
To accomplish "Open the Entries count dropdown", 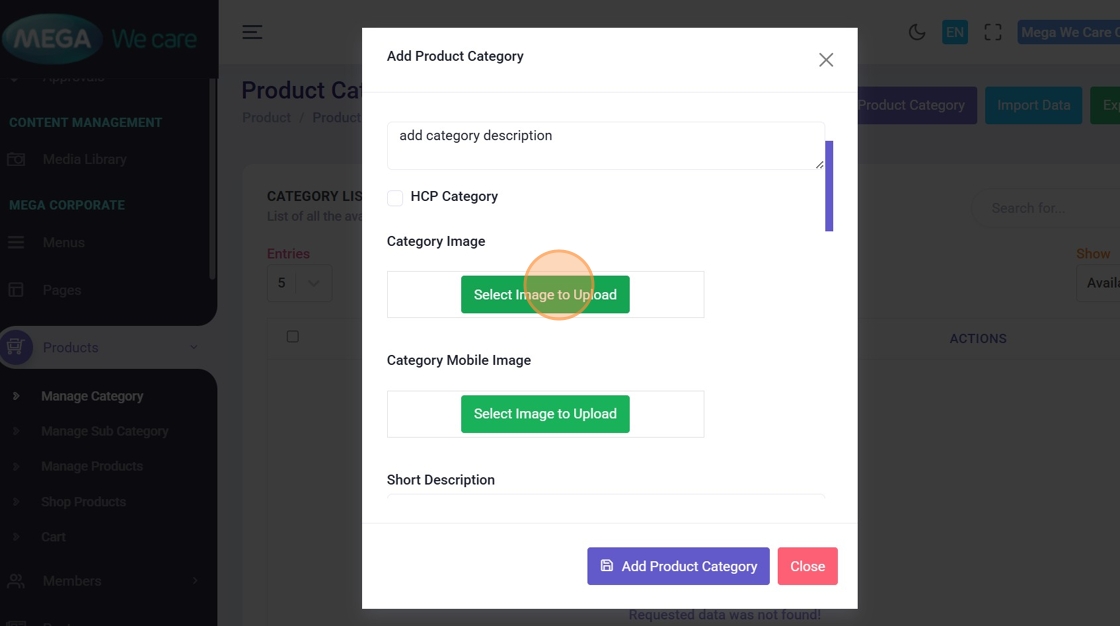I will click(x=299, y=283).
